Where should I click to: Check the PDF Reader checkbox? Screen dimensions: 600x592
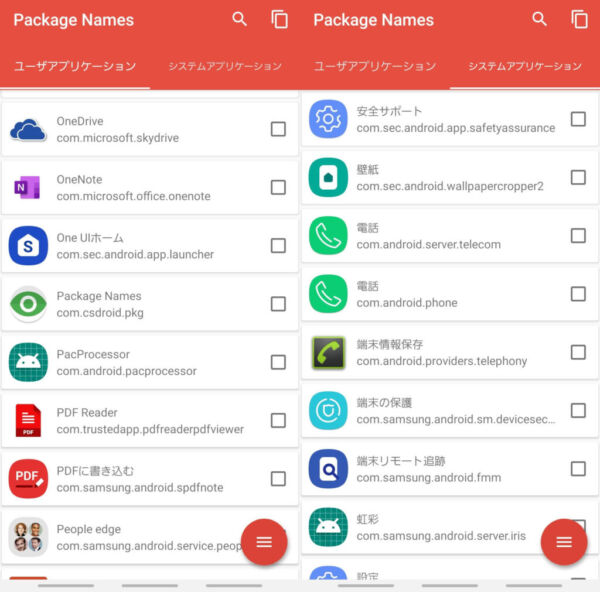(x=278, y=421)
